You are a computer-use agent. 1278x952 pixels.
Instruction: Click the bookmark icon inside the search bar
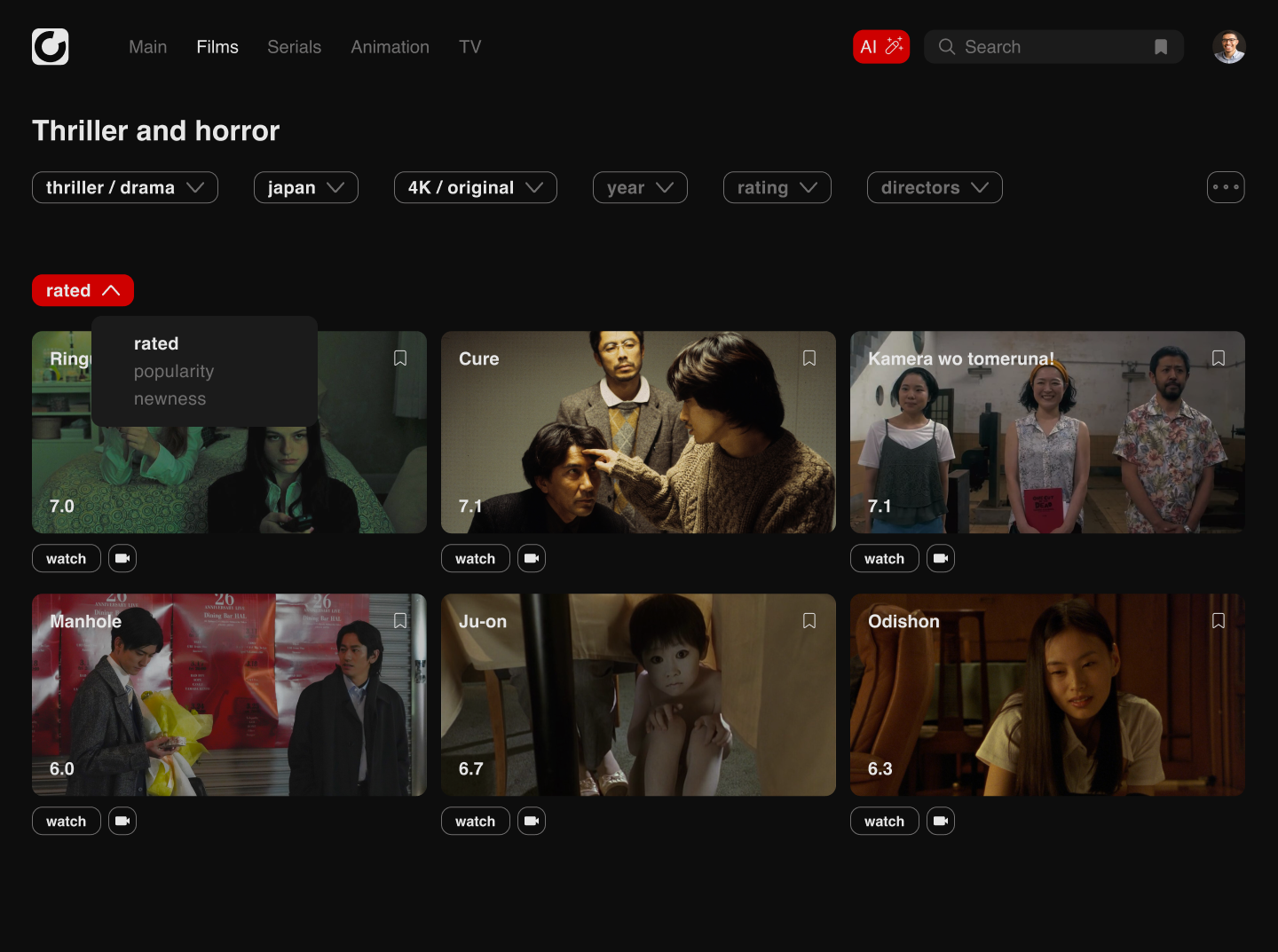pos(1160,47)
